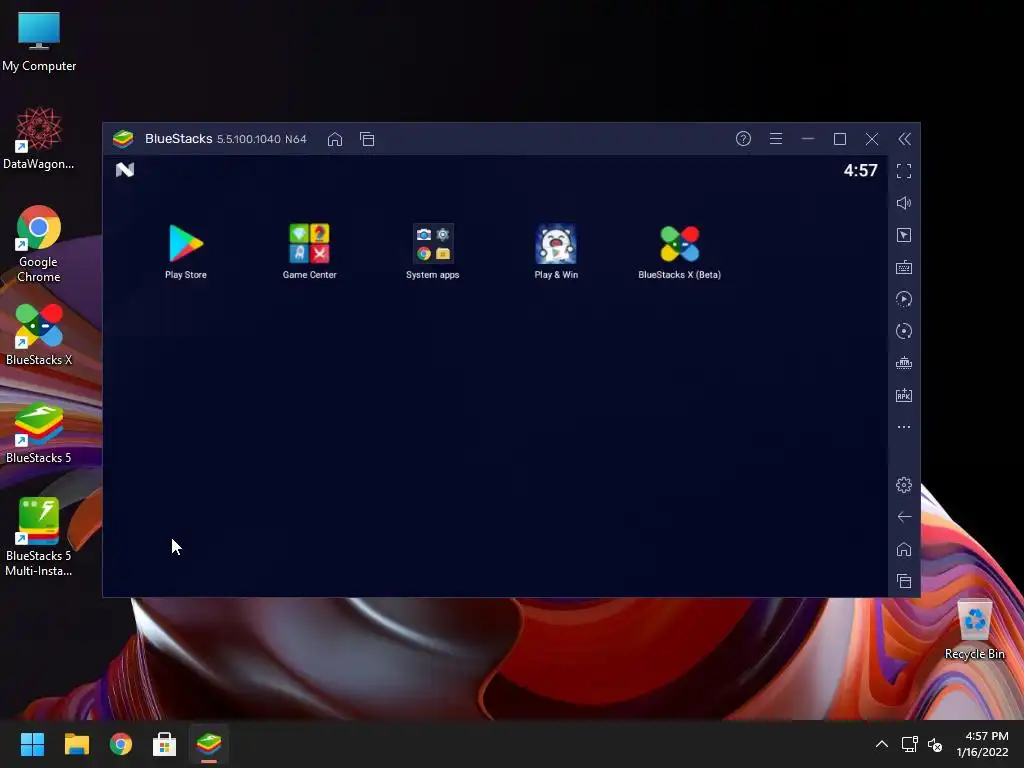Minimize the BlueStacks window

[x=808, y=138]
